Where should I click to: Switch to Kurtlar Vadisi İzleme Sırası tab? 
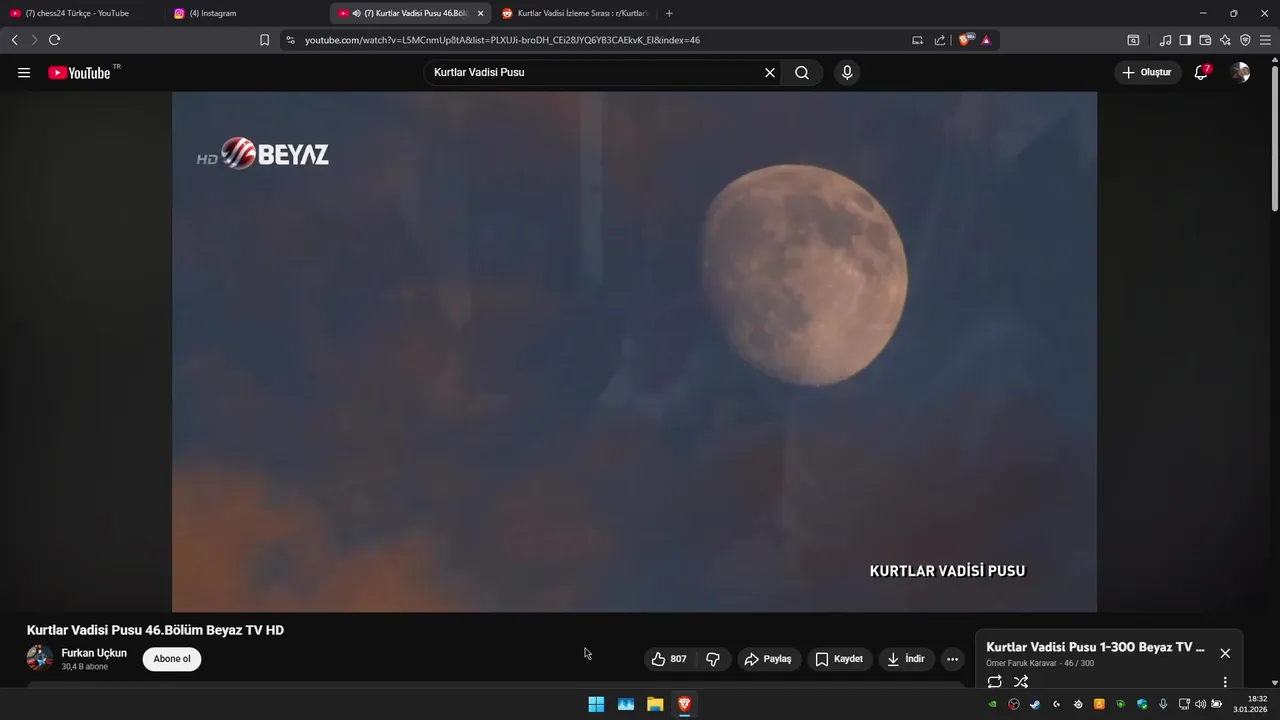575,13
